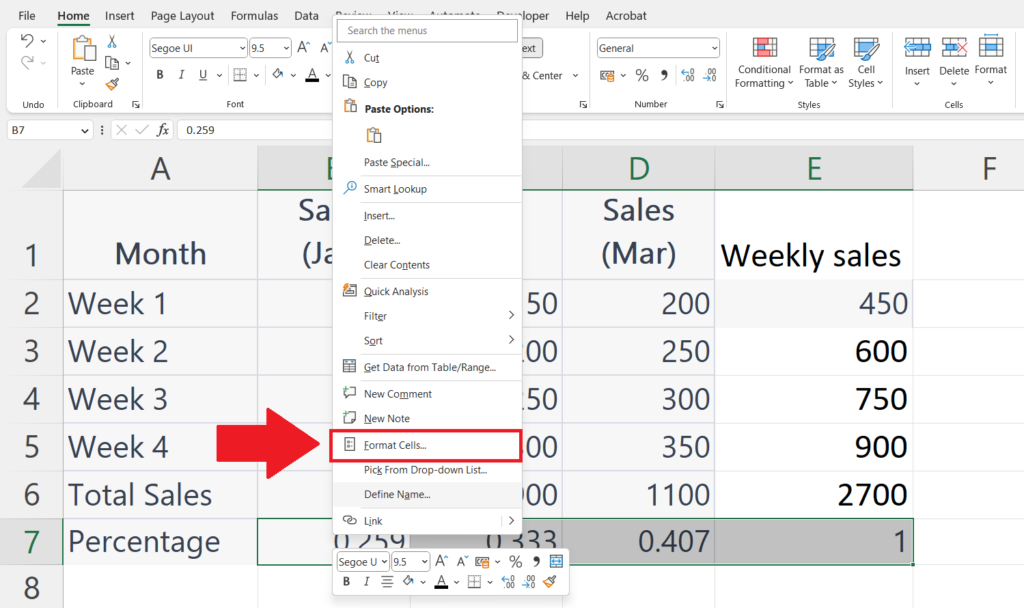Click the Delete Cells icon in ribbon
The image size is (1024, 608).
click(954, 48)
